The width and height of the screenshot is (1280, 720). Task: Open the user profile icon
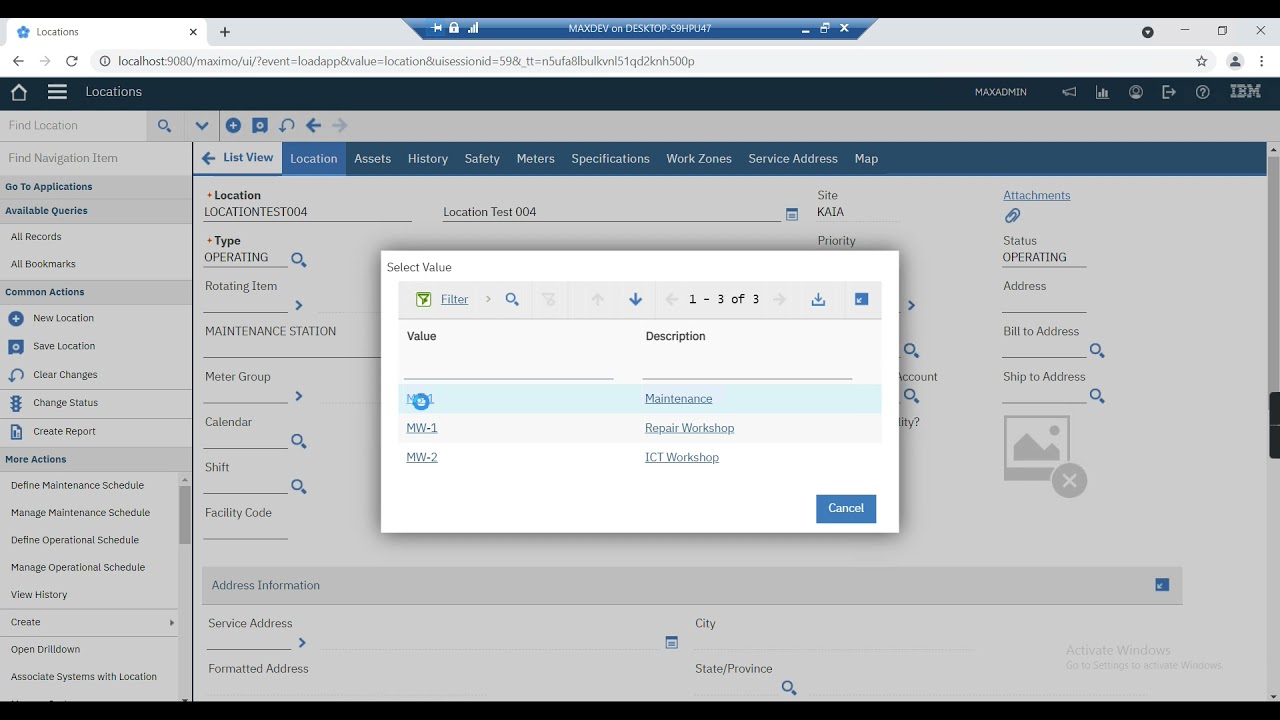pos(1136,92)
